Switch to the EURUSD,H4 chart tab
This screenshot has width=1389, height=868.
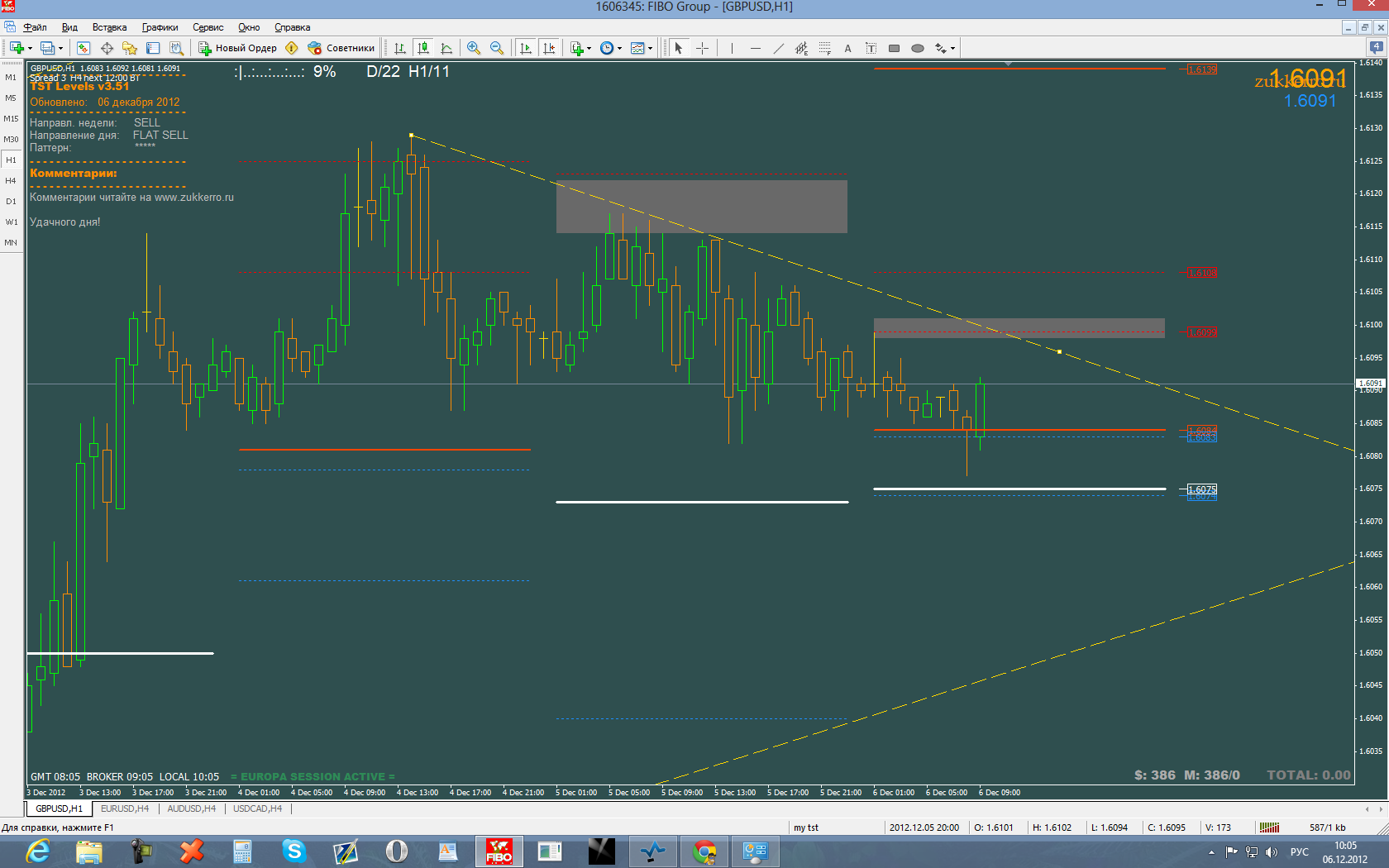click(125, 808)
